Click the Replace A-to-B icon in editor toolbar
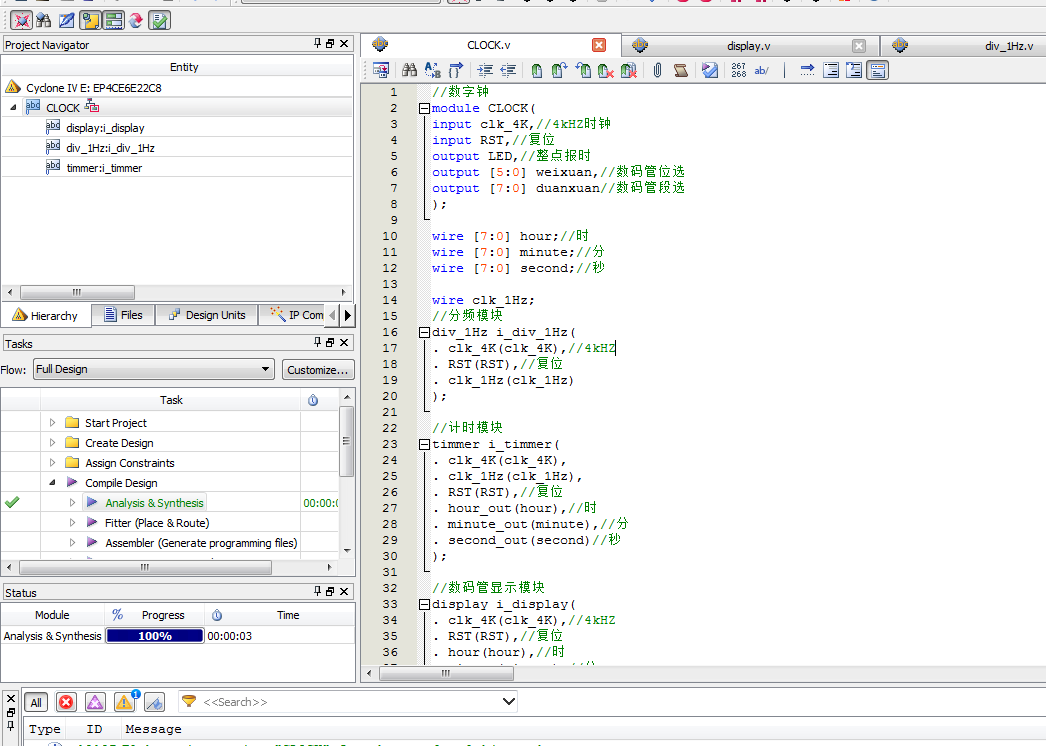This screenshot has height=746, width=1046. click(x=432, y=70)
